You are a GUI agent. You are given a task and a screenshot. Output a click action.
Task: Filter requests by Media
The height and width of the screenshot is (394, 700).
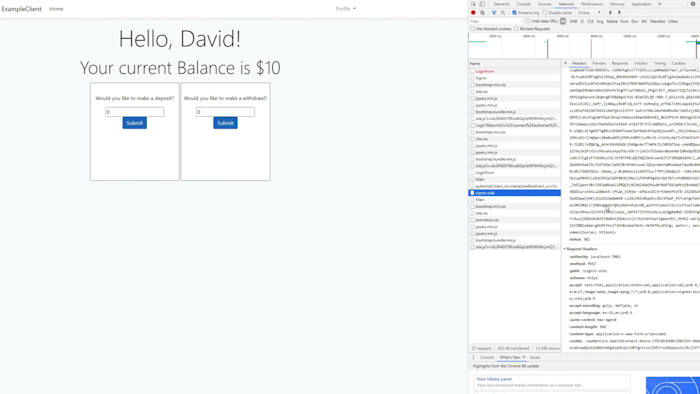[612, 21]
